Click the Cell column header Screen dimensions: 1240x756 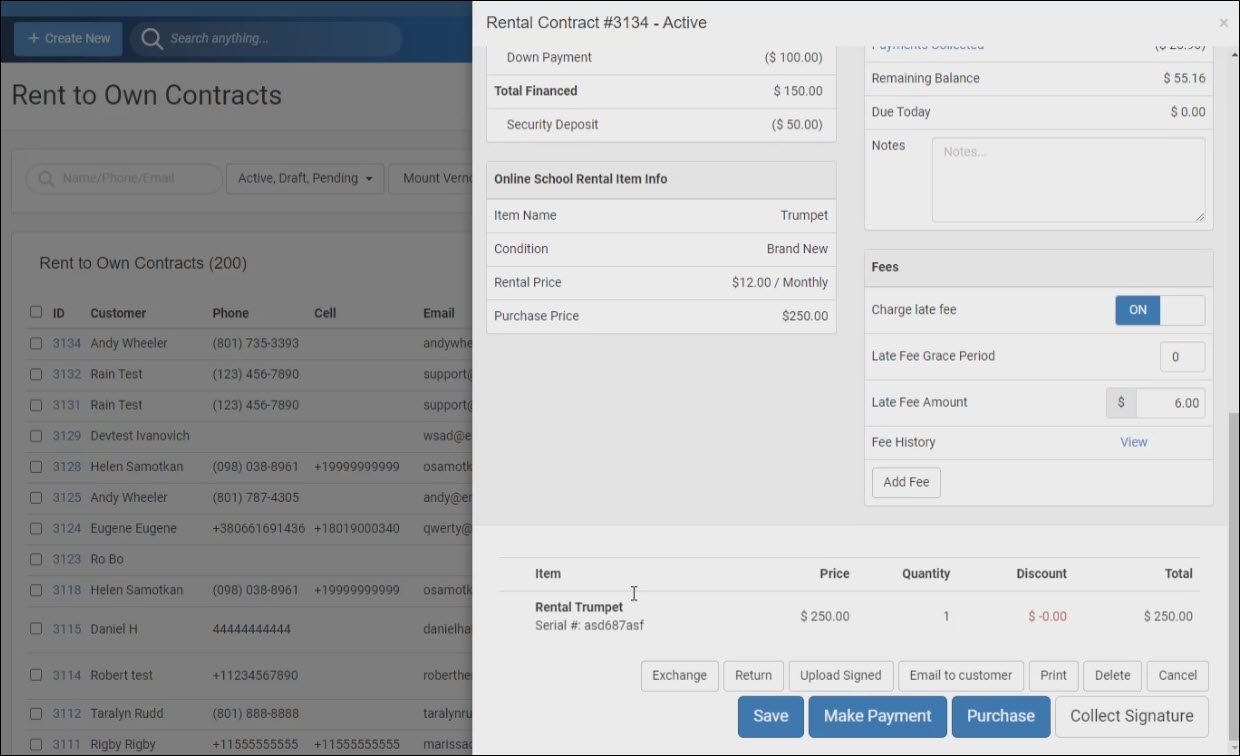coord(325,313)
